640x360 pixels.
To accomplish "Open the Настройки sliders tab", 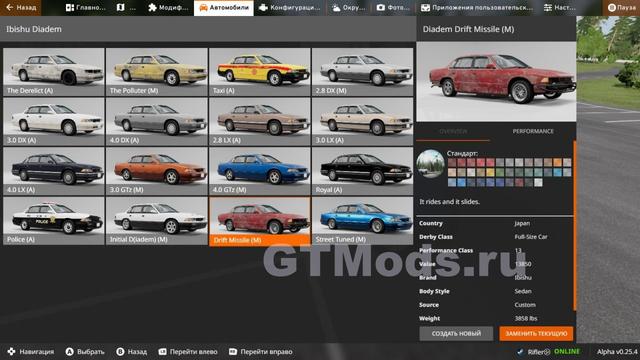I will (559, 8).
